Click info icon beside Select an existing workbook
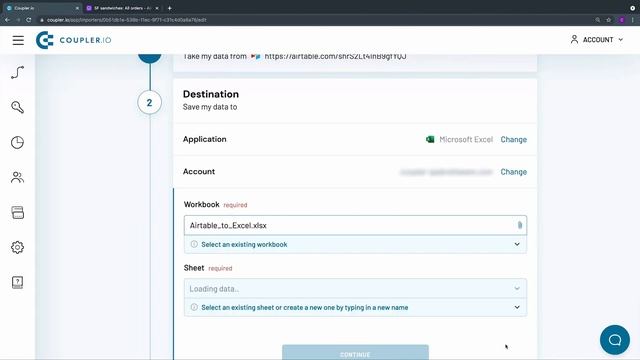 coord(194,244)
